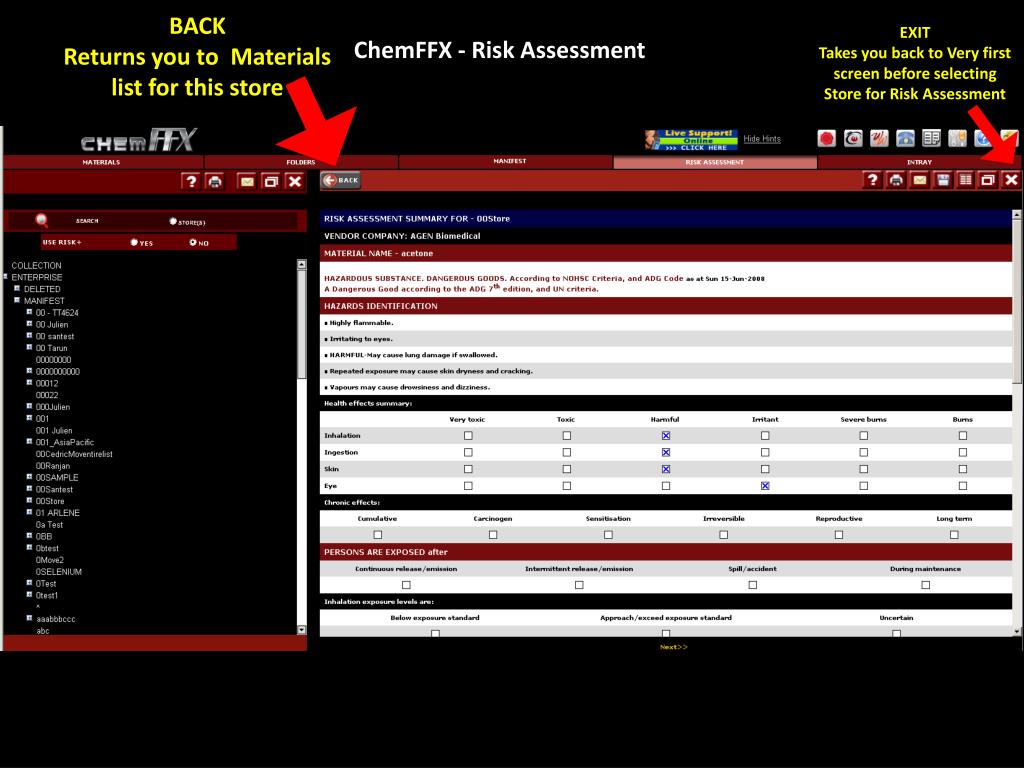The width and height of the screenshot is (1024, 768).
Task: Click the BACK button
Action: [340, 180]
